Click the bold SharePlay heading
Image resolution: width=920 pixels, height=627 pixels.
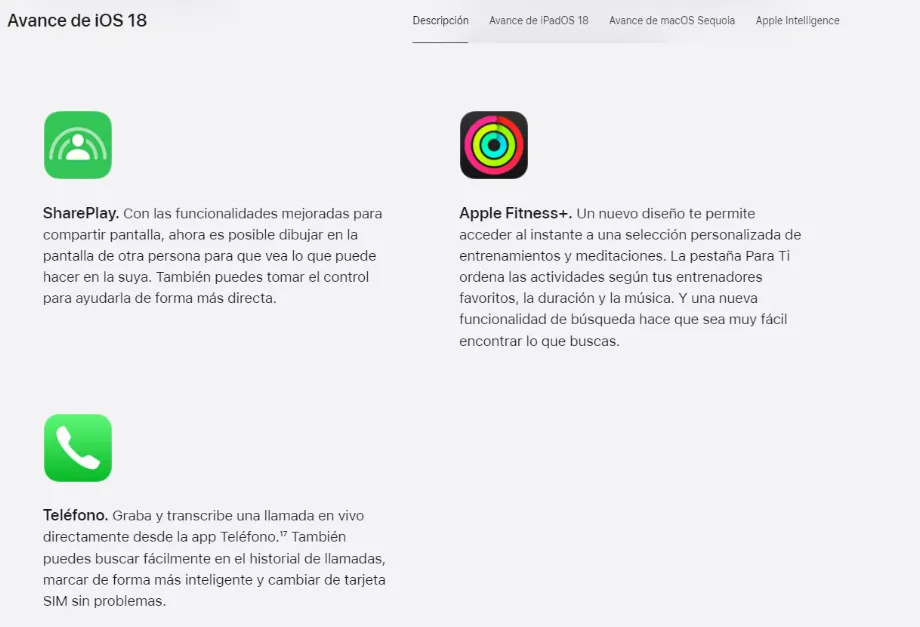81,213
